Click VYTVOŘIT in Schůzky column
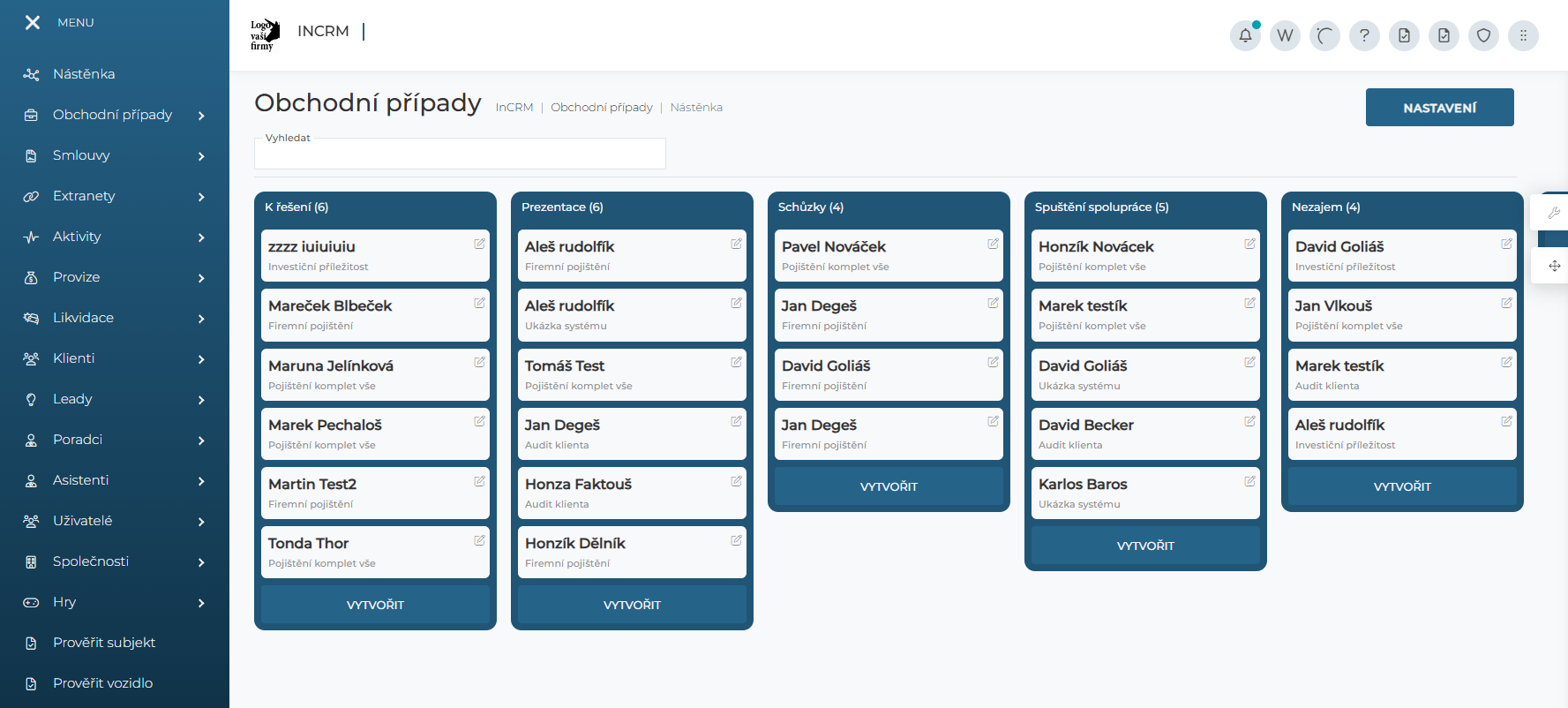Screen dimensions: 1568x708 [x=889, y=486]
